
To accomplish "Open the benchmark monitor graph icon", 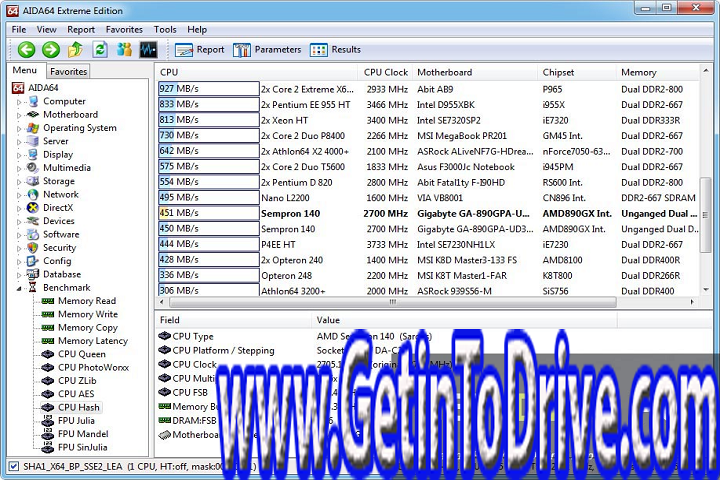I will coord(148,50).
